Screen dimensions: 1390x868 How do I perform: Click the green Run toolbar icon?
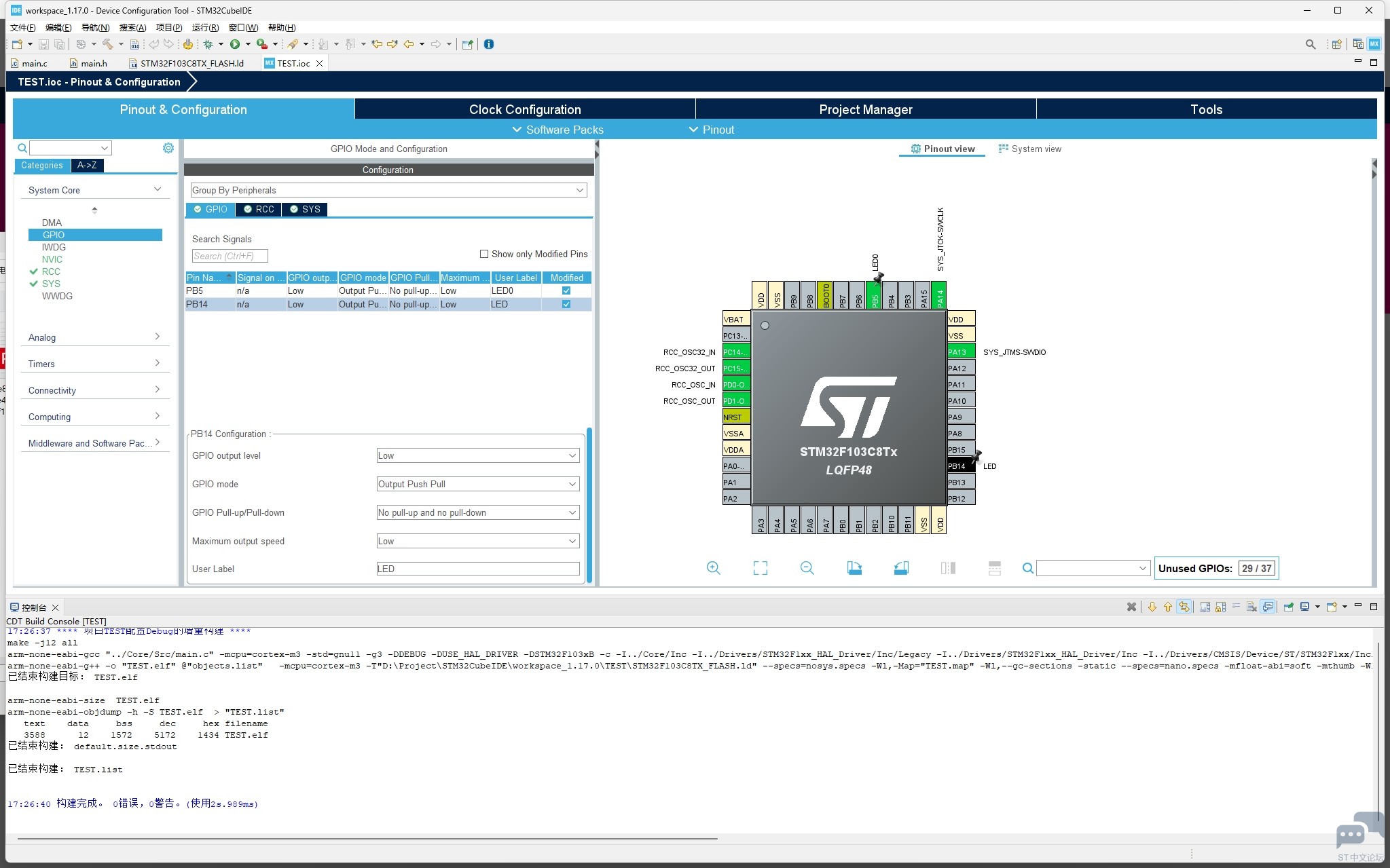pos(235,44)
